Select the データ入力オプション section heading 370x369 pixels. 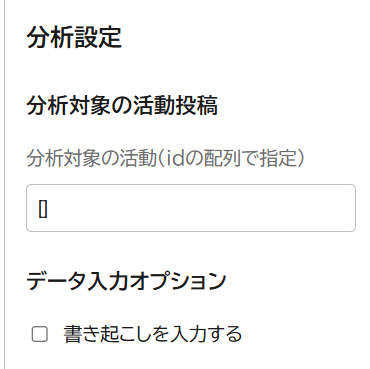[x=126, y=281]
